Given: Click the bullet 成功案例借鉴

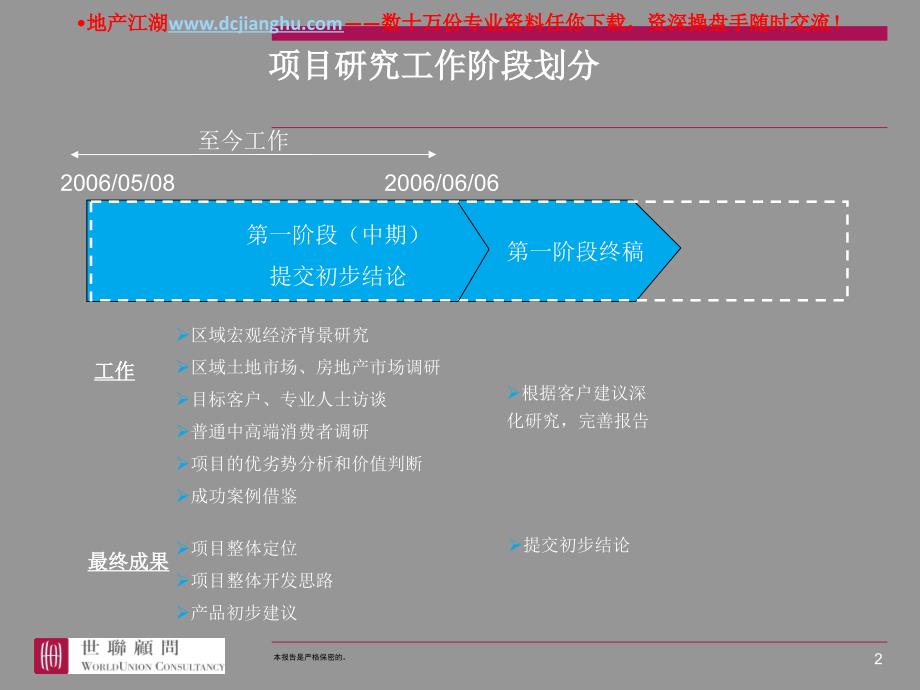Looking at the screenshot, I should pos(237,496).
